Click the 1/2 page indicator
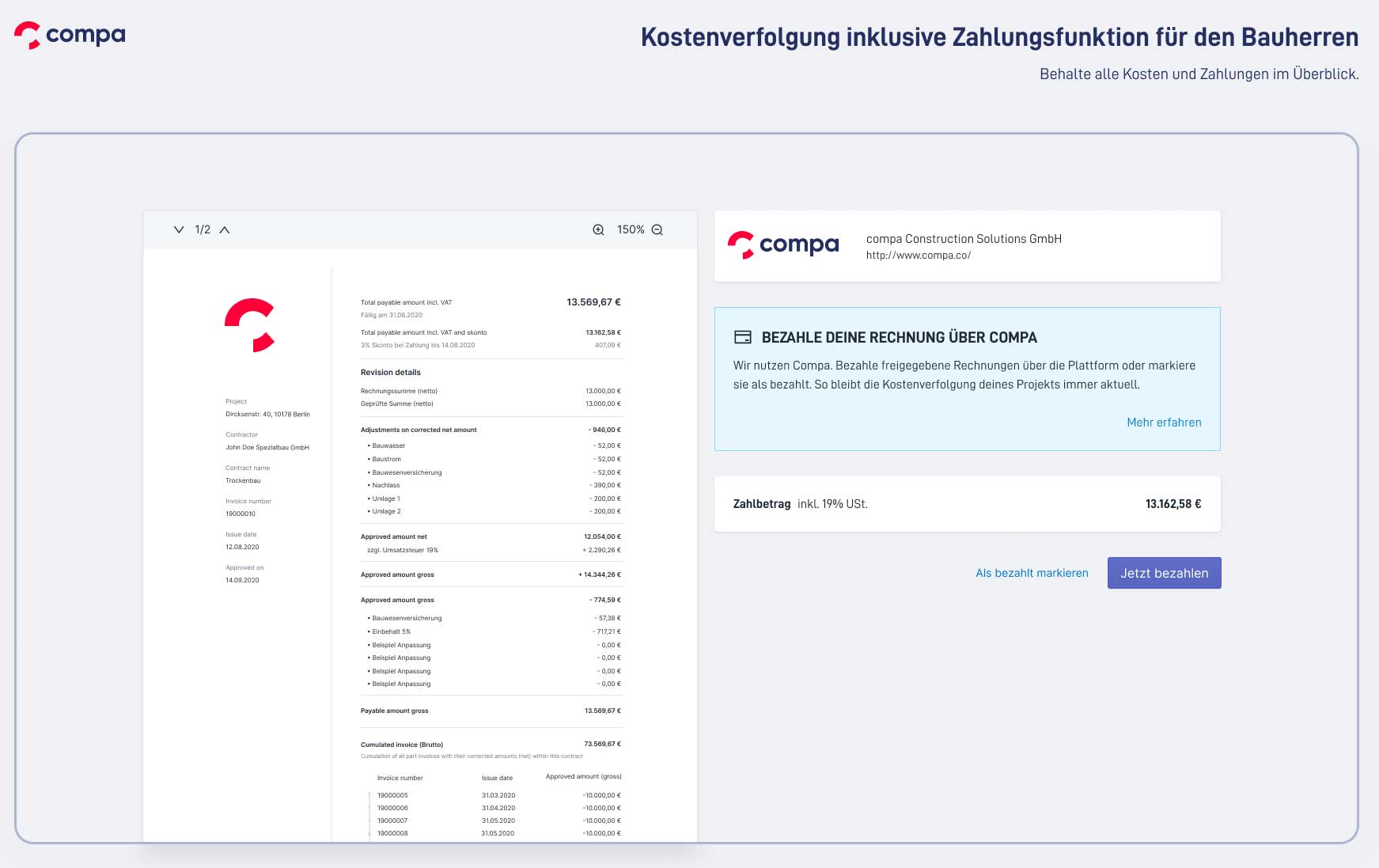 pos(203,229)
